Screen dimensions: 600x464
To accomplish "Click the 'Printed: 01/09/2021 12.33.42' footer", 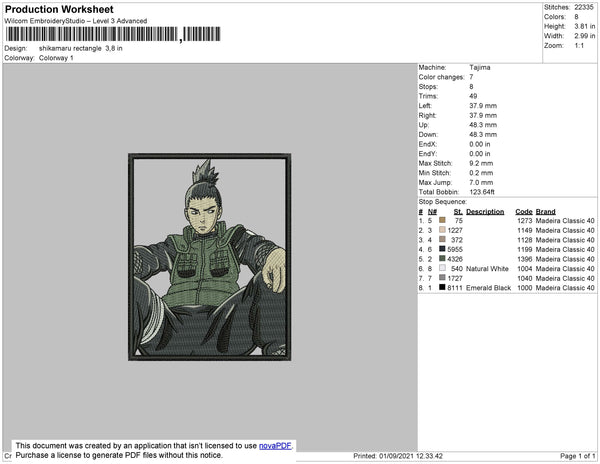I will (x=398, y=456).
